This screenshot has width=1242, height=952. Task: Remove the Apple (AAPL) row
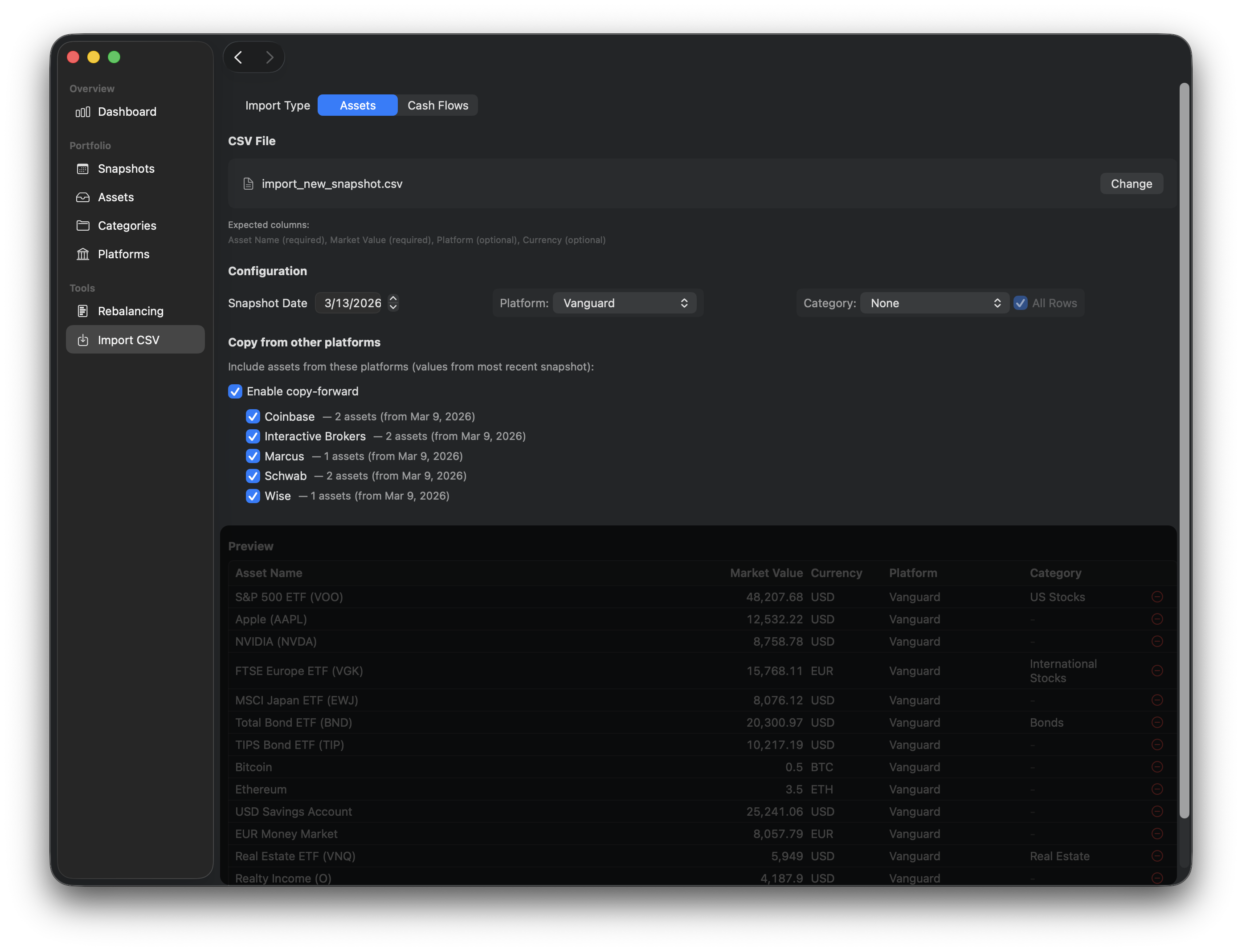coord(1157,619)
